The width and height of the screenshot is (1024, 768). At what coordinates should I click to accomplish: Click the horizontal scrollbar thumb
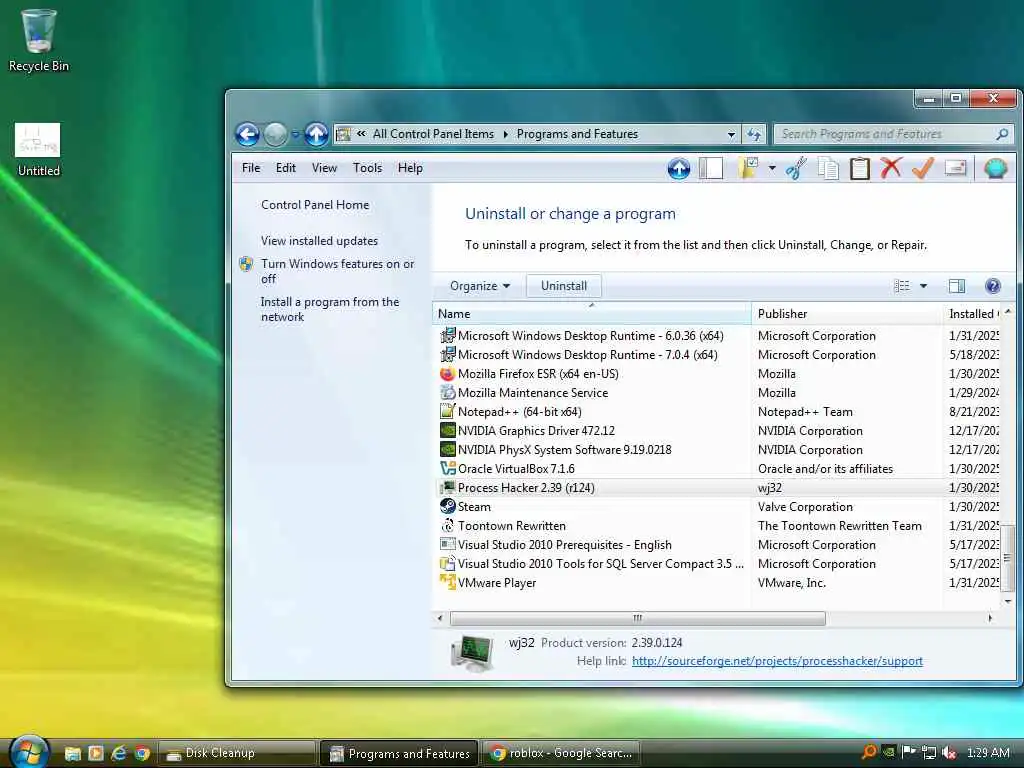click(x=637, y=618)
